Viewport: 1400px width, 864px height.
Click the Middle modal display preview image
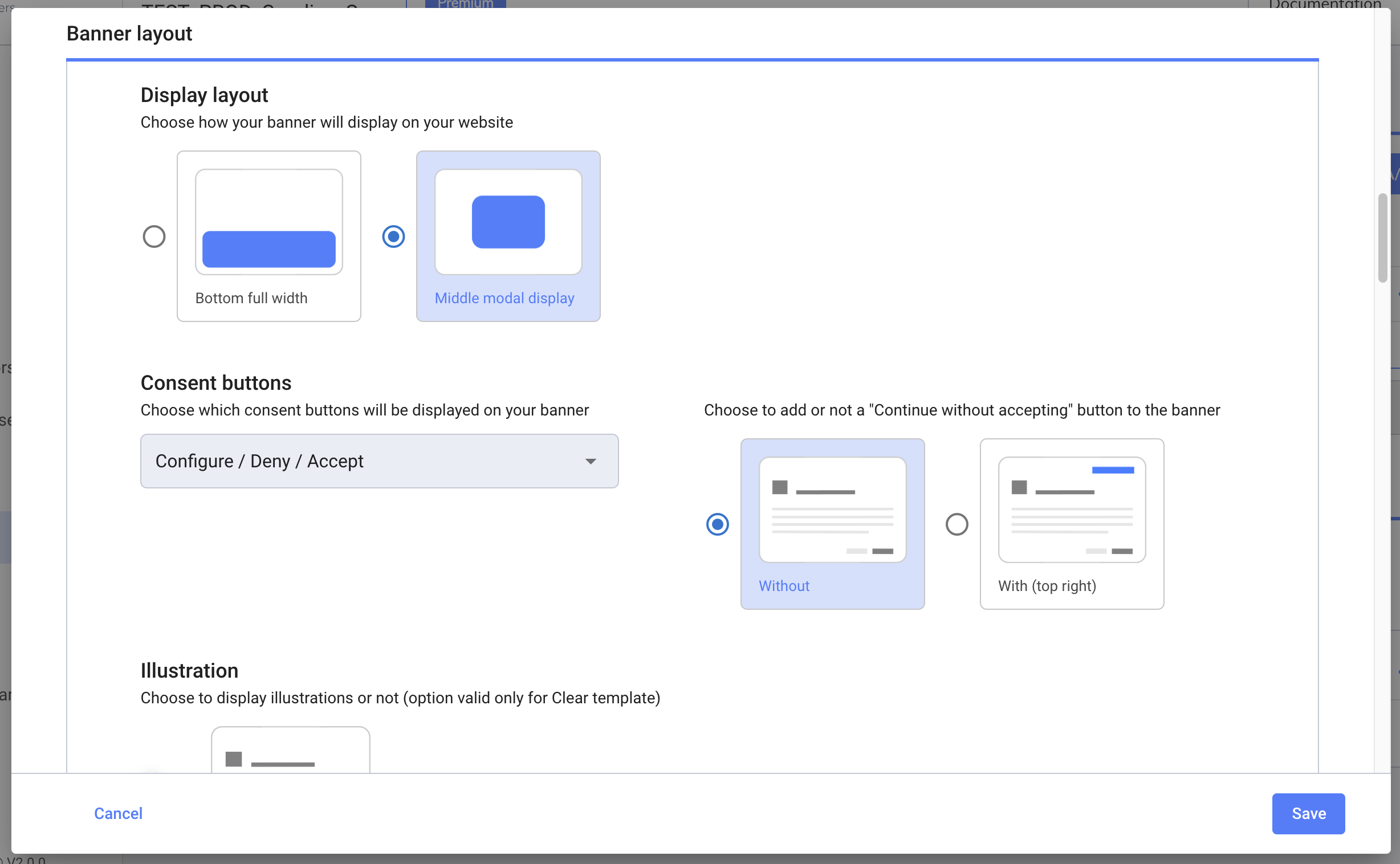tap(508, 222)
